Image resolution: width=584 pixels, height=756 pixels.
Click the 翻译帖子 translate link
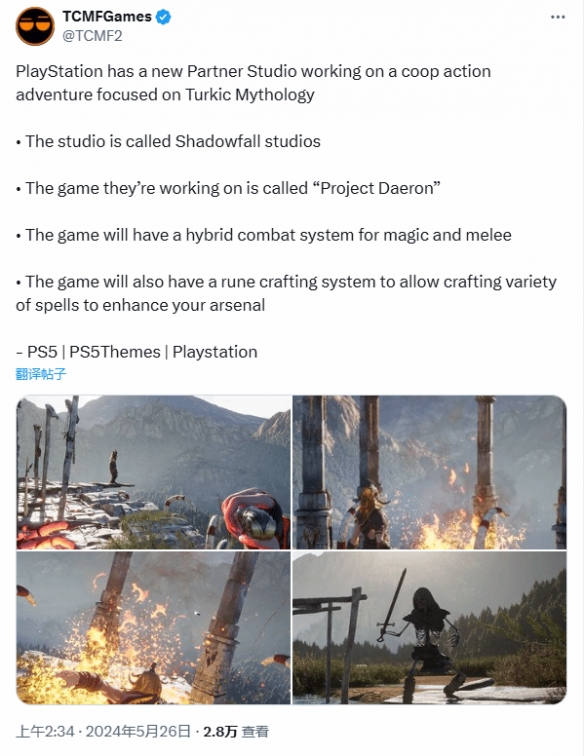click(x=41, y=374)
